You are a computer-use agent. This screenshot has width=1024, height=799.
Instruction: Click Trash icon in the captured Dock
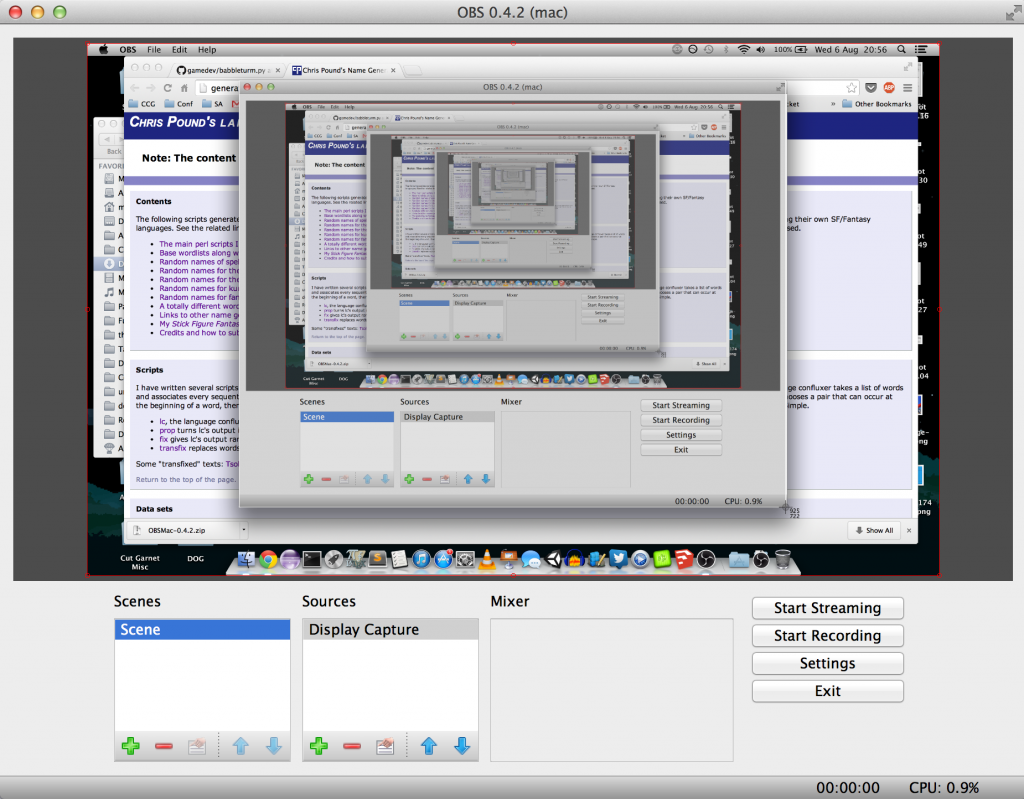782,559
